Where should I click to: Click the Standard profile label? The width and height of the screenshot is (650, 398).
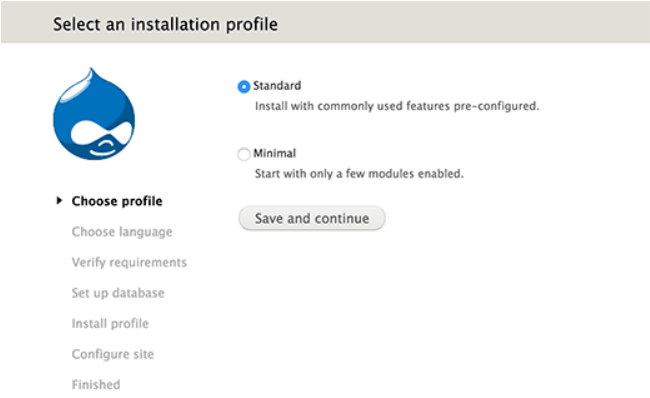(x=277, y=86)
